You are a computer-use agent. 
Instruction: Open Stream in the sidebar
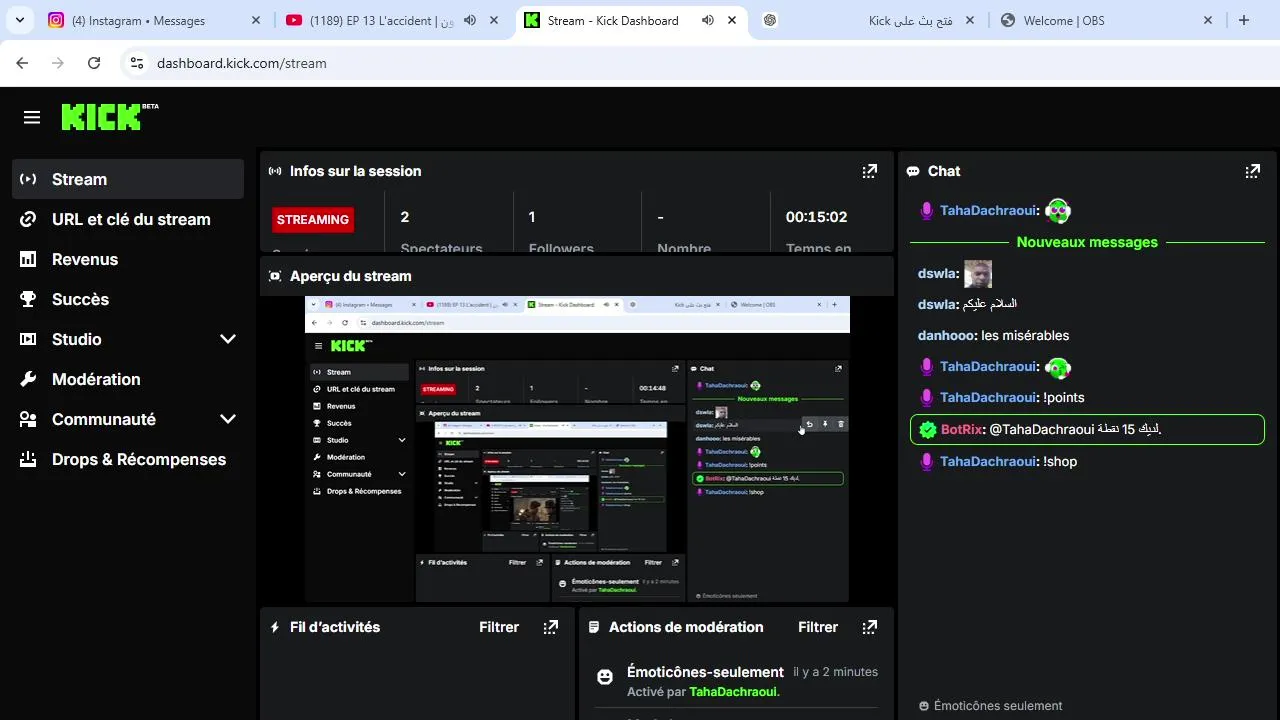[x=128, y=179]
